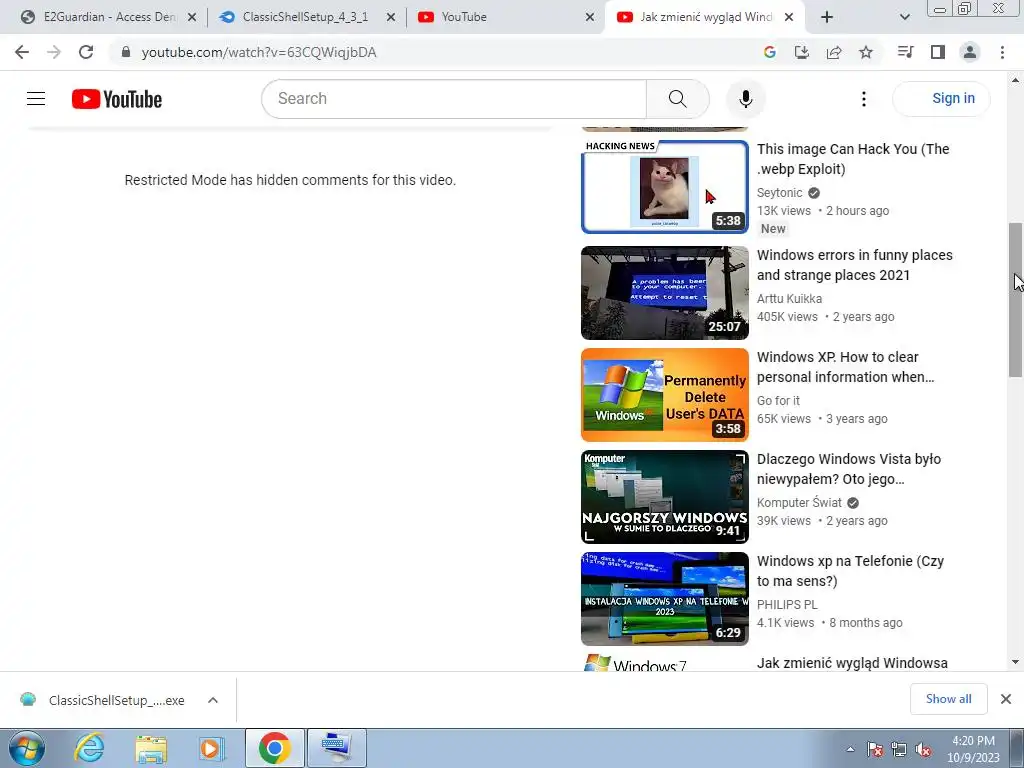
Task: Click the muted volume tray icon
Action: click(923, 750)
